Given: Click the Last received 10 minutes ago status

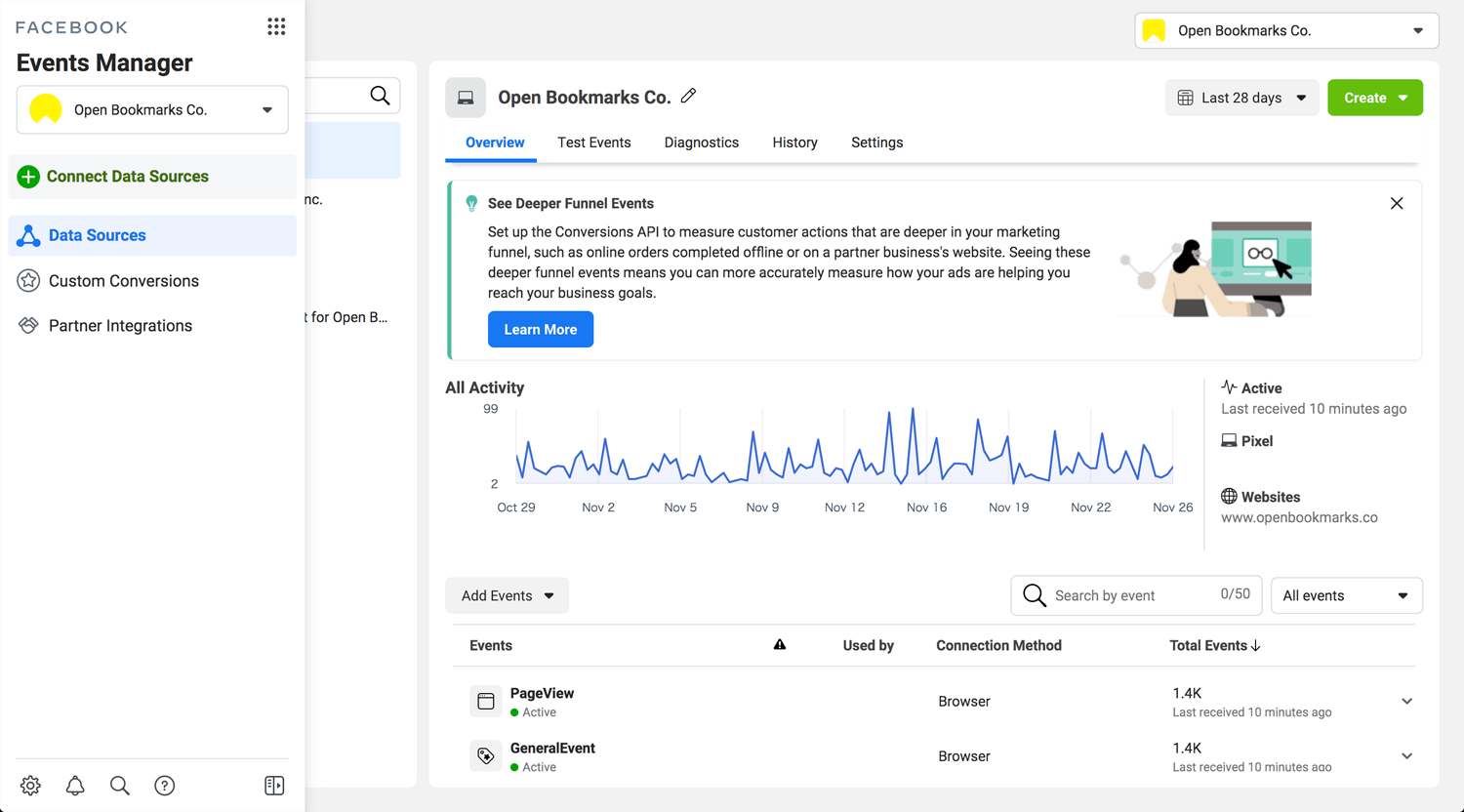Looking at the screenshot, I should point(1314,409).
